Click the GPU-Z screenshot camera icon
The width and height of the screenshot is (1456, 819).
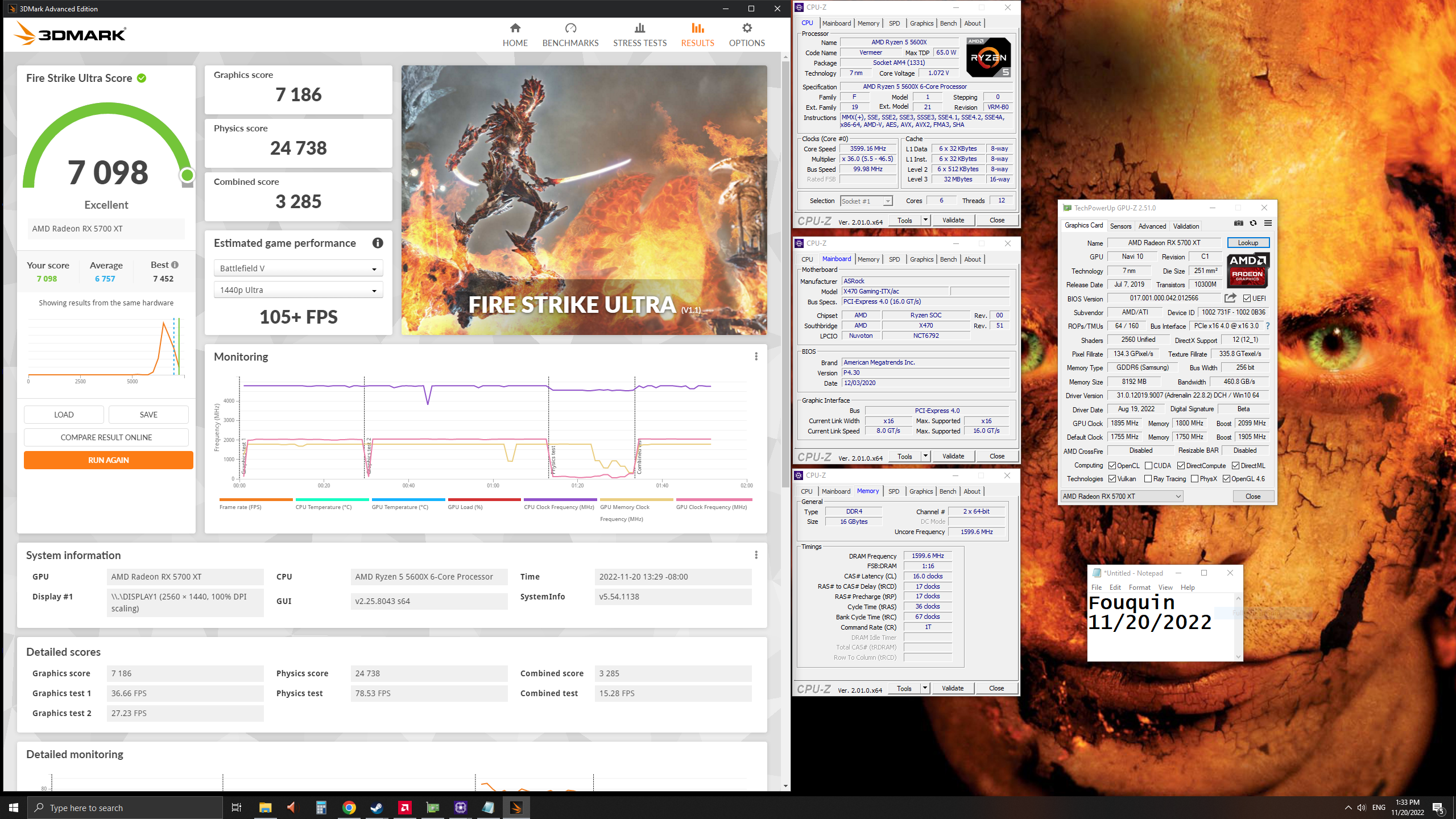[x=1238, y=224]
